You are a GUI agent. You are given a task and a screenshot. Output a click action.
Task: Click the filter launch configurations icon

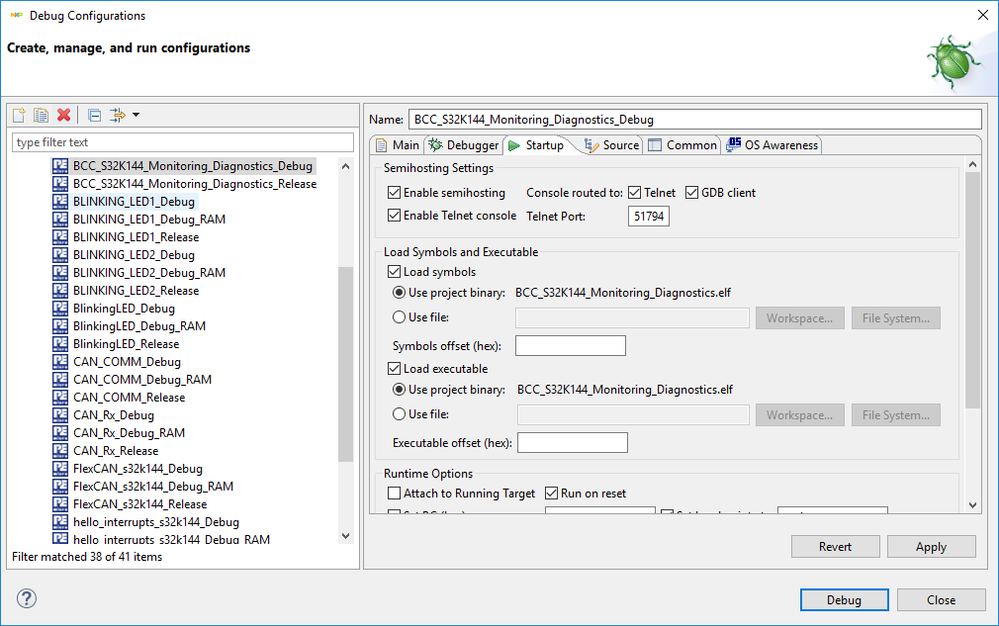[116, 115]
